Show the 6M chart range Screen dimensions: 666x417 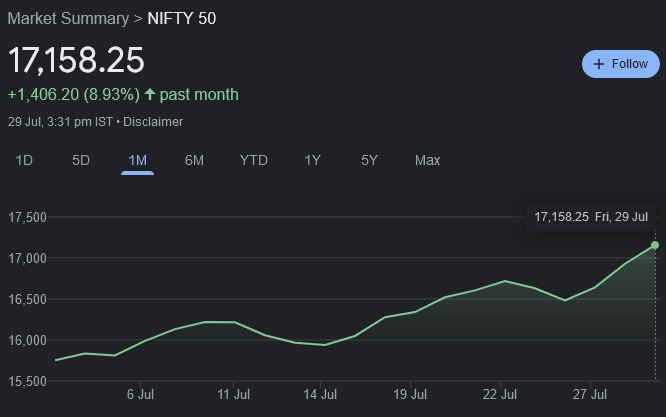tap(194, 160)
